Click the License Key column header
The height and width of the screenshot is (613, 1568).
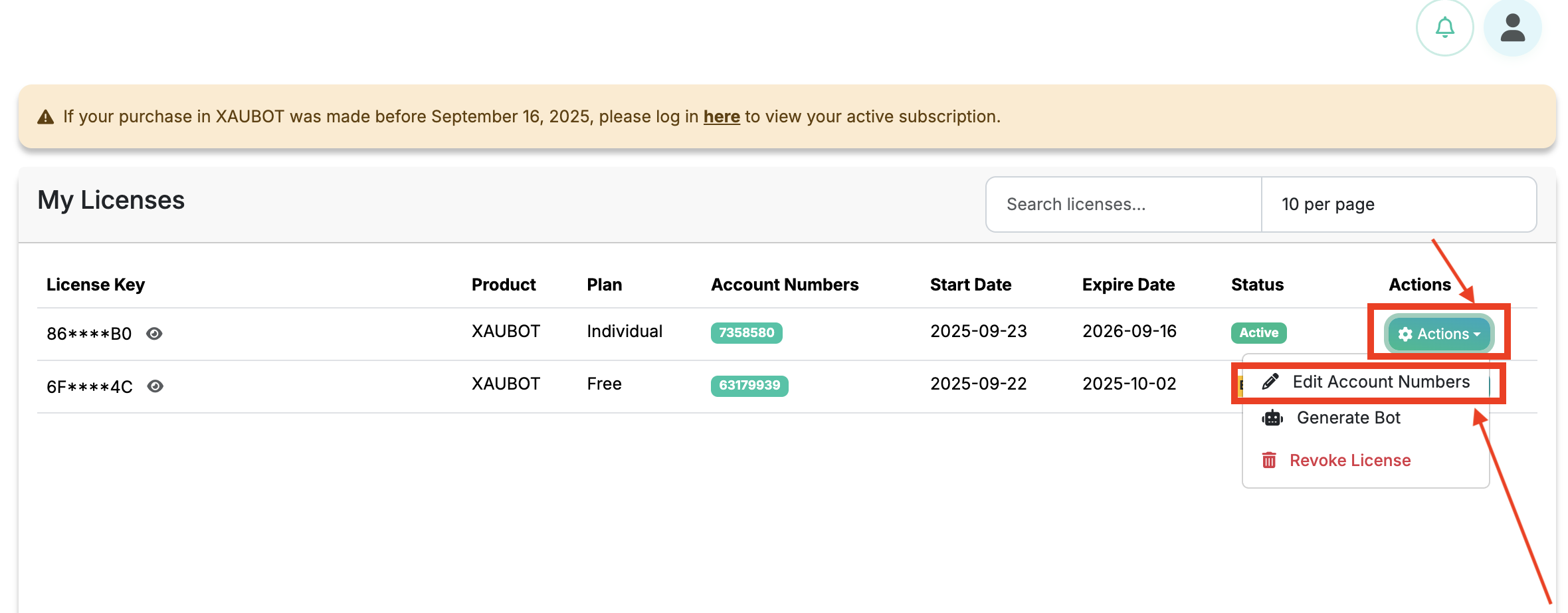pyautogui.click(x=96, y=285)
